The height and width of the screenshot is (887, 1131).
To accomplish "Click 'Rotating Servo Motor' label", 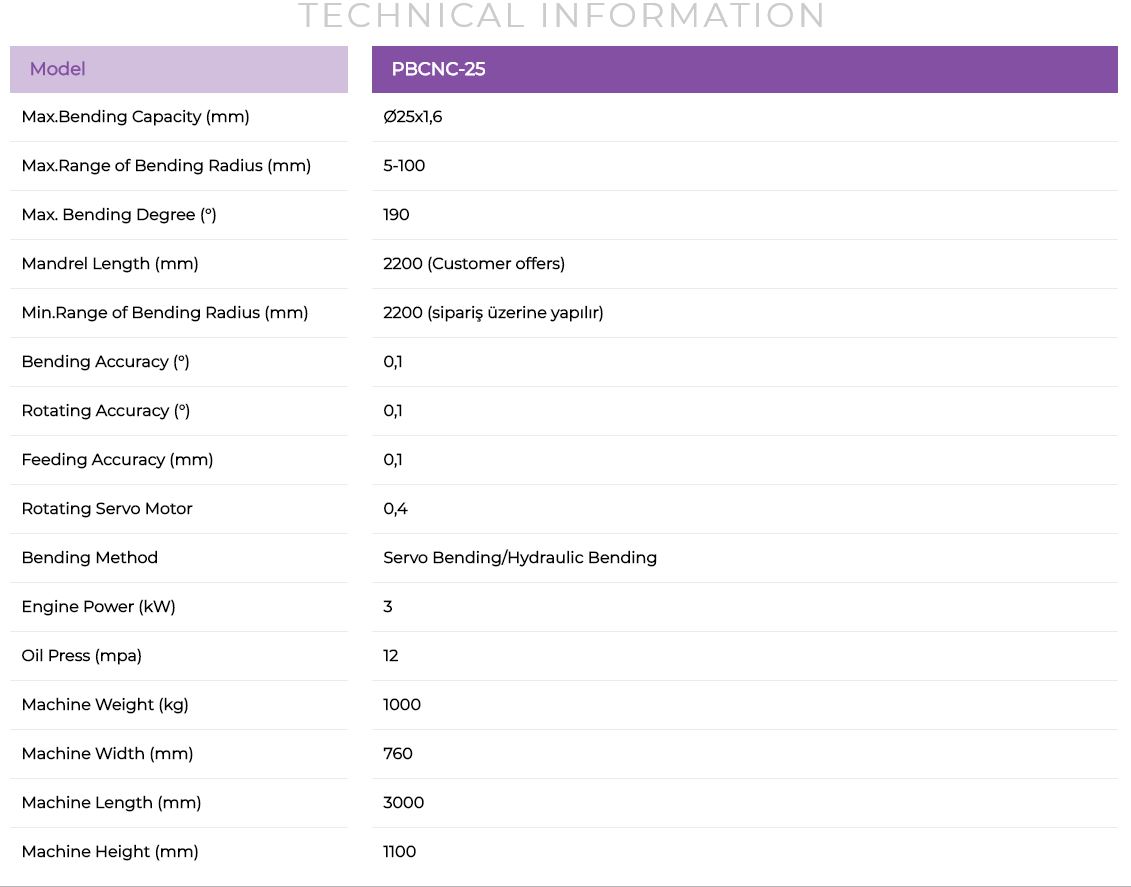I will tap(107, 509).
